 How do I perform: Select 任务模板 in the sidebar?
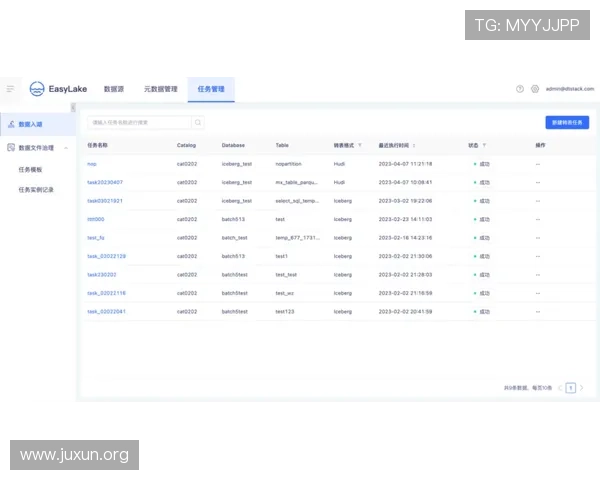pos(33,170)
